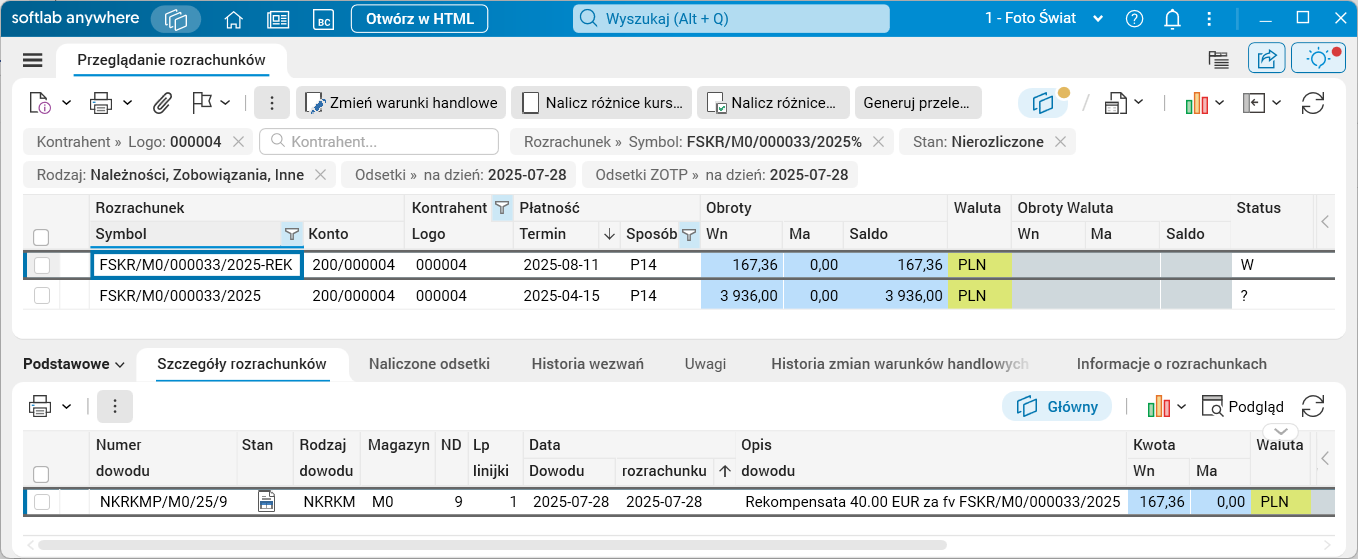Tick checkbox for FSKR/M0/000033/2025 row
1358x559 pixels.
(x=41, y=296)
